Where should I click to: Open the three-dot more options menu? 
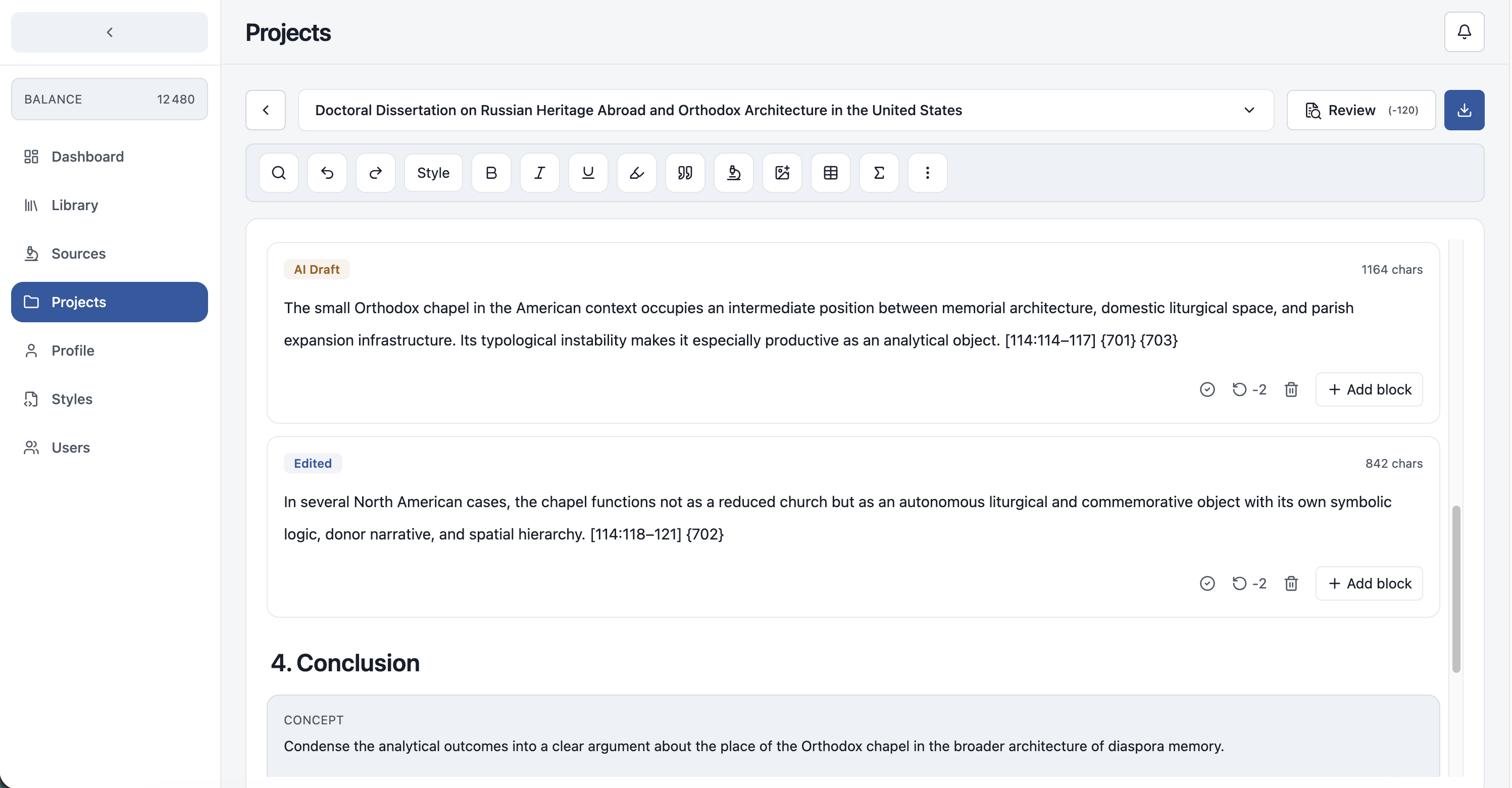click(927, 173)
